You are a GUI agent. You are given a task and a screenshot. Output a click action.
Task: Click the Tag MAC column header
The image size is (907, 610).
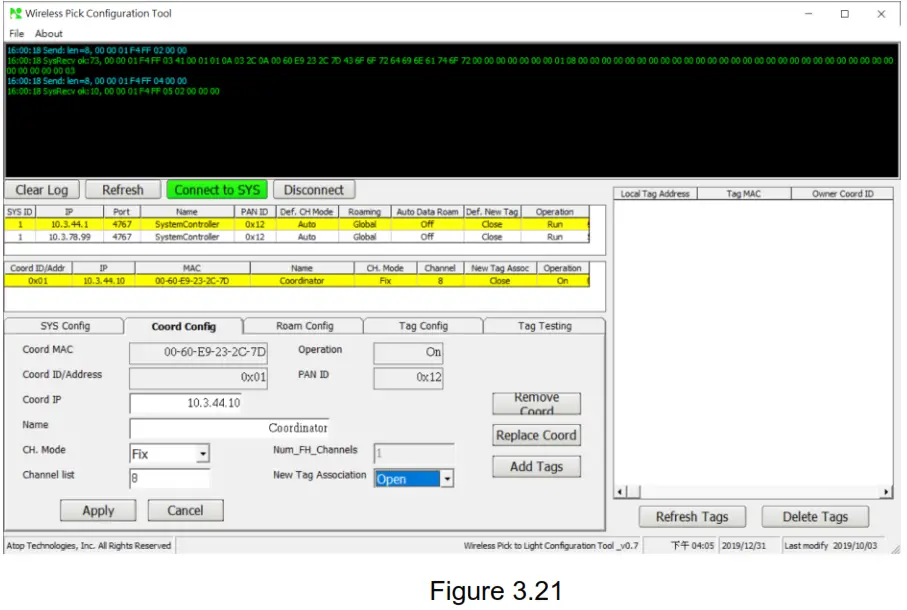click(744, 194)
